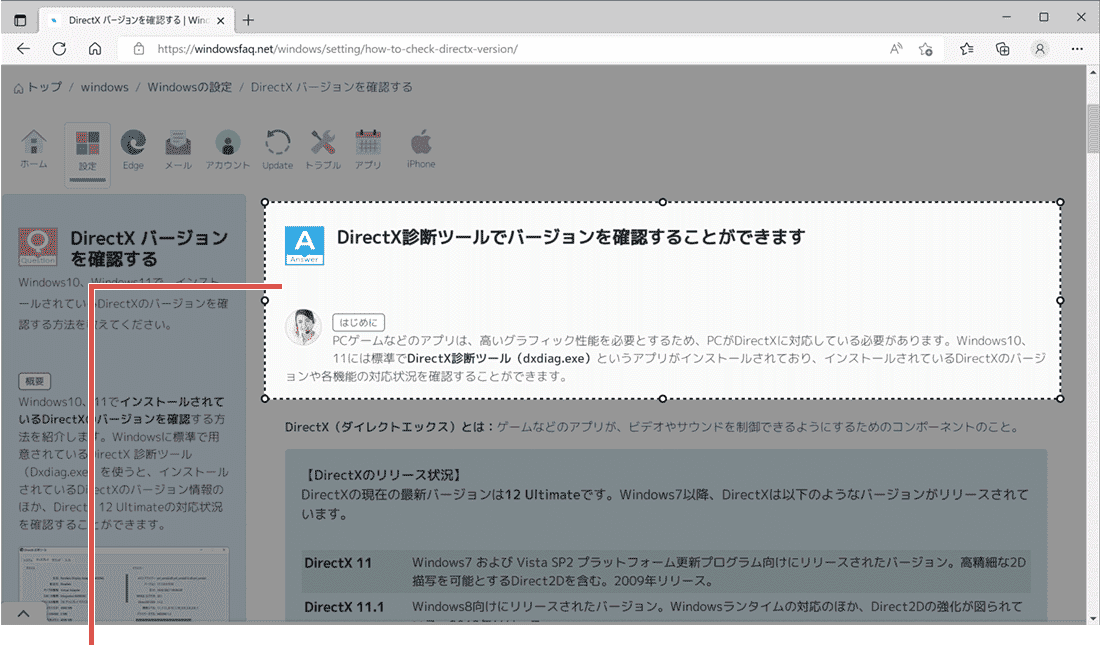Click the DirectX 11 table row label
Screen dimensions: 1100x645
338,563
